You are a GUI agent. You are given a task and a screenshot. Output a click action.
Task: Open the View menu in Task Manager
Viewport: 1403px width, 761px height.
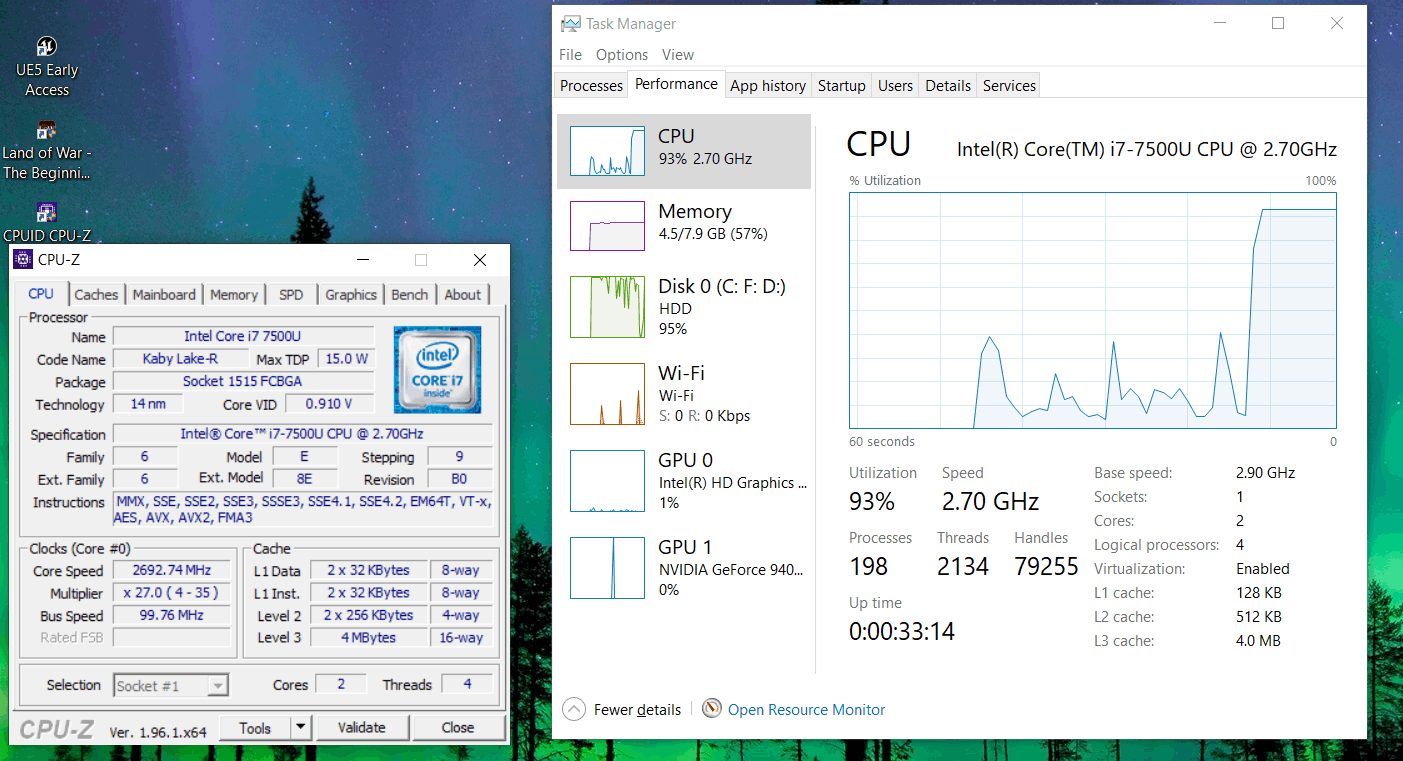[x=677, y=55]
